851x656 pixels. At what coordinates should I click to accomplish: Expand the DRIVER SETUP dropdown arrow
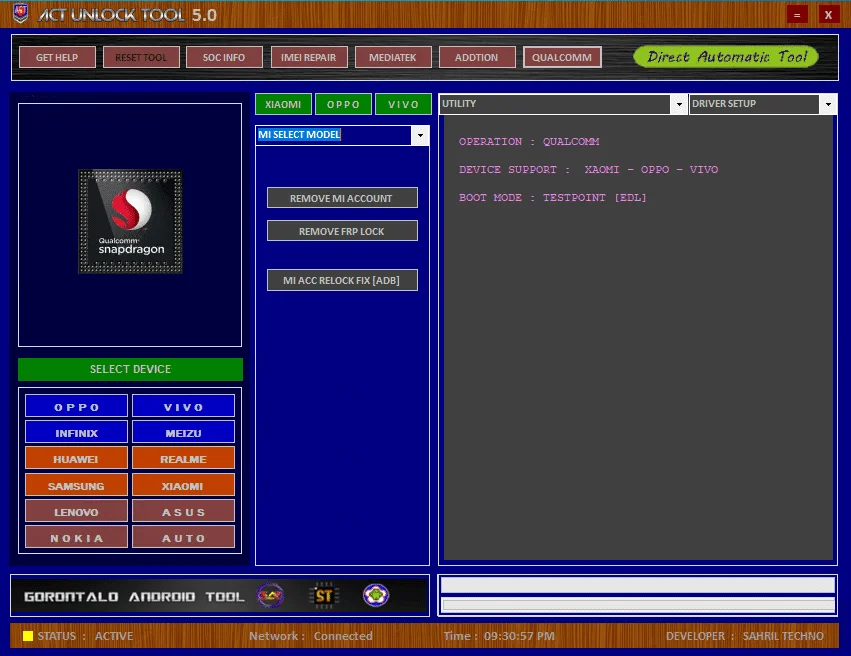click(828, 104)
